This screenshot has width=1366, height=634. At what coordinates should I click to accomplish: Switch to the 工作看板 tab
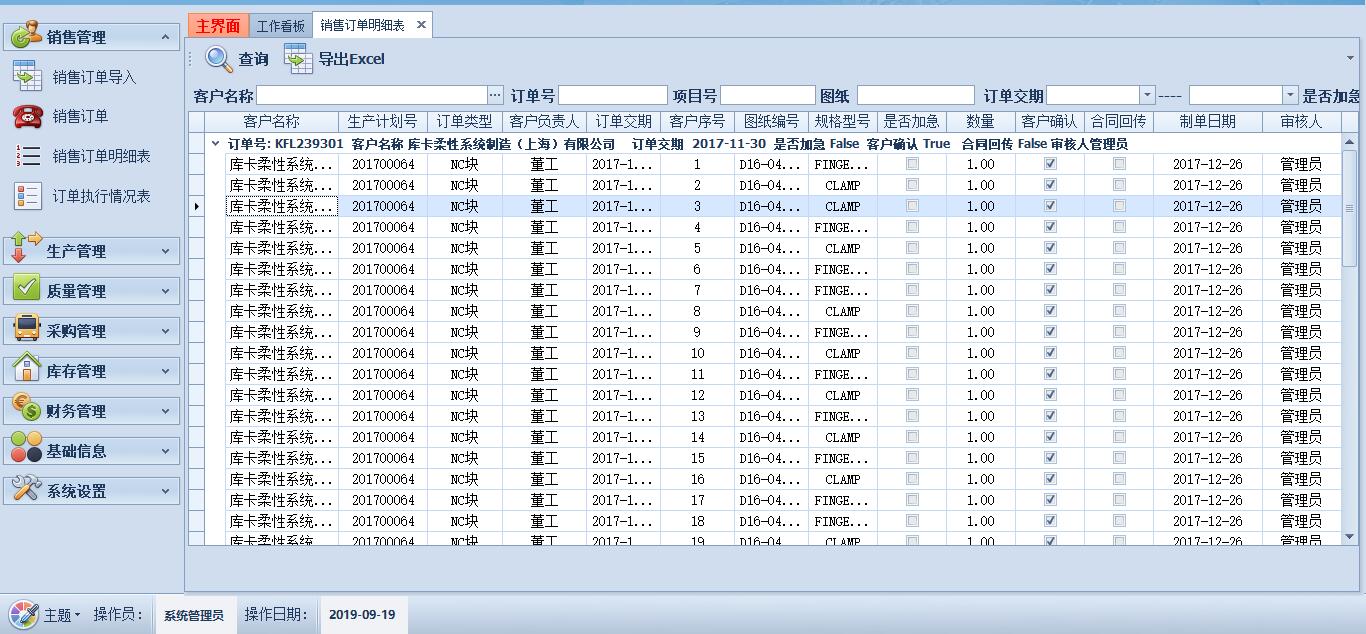click(280, 26)
